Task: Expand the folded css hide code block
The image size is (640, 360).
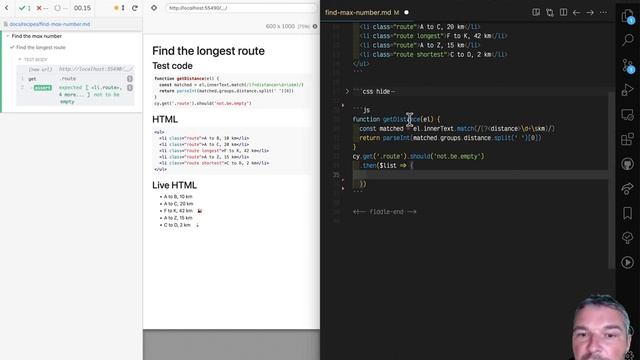Action: (x=347, y=91)
